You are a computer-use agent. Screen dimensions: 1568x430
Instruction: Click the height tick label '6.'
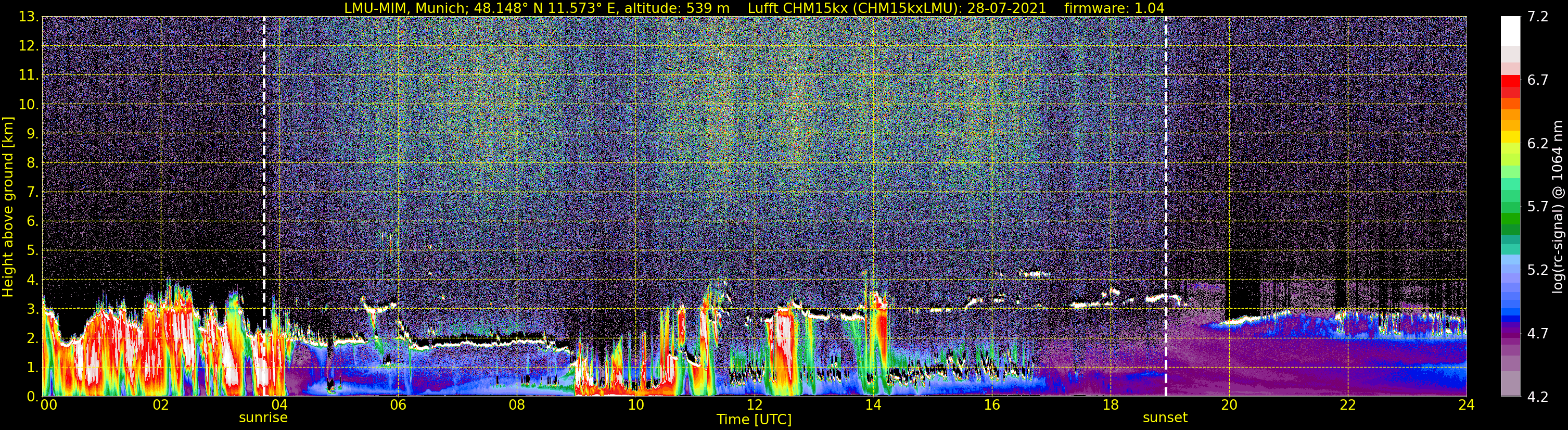(32, 222)
